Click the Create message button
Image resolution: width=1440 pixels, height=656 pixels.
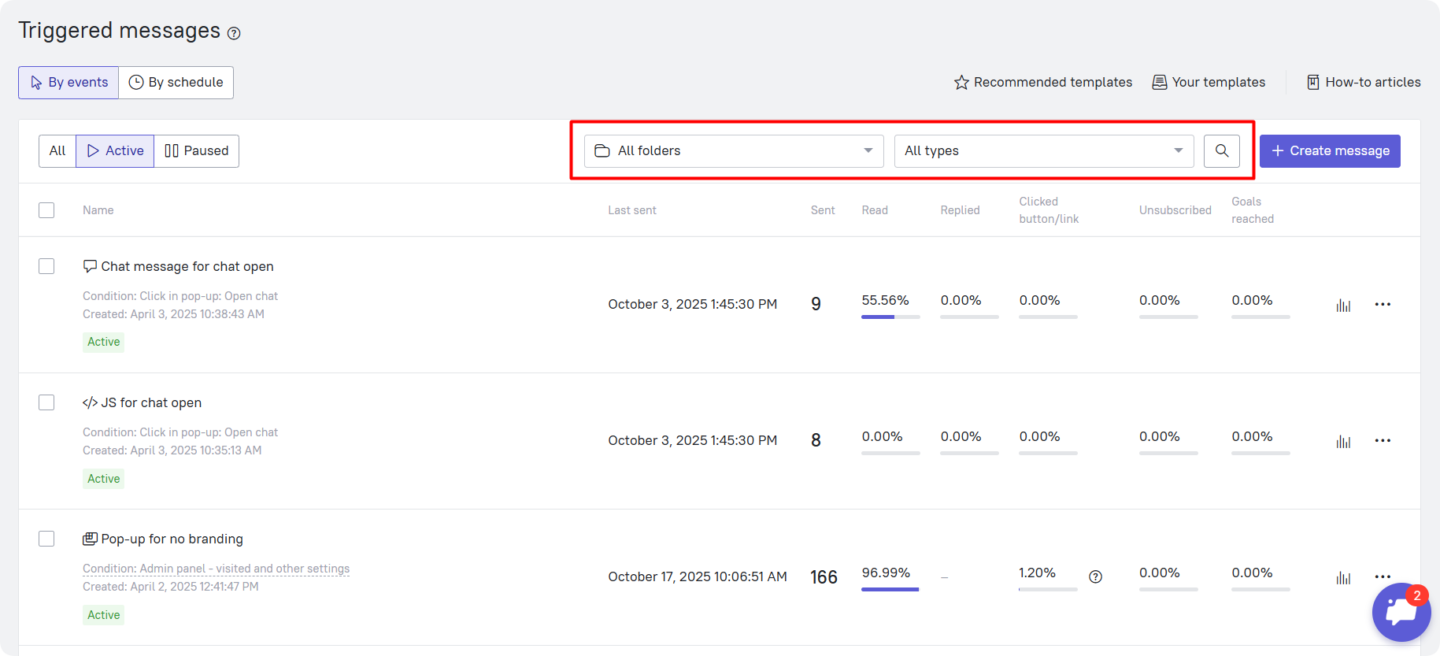click(x=1329, y=151)
